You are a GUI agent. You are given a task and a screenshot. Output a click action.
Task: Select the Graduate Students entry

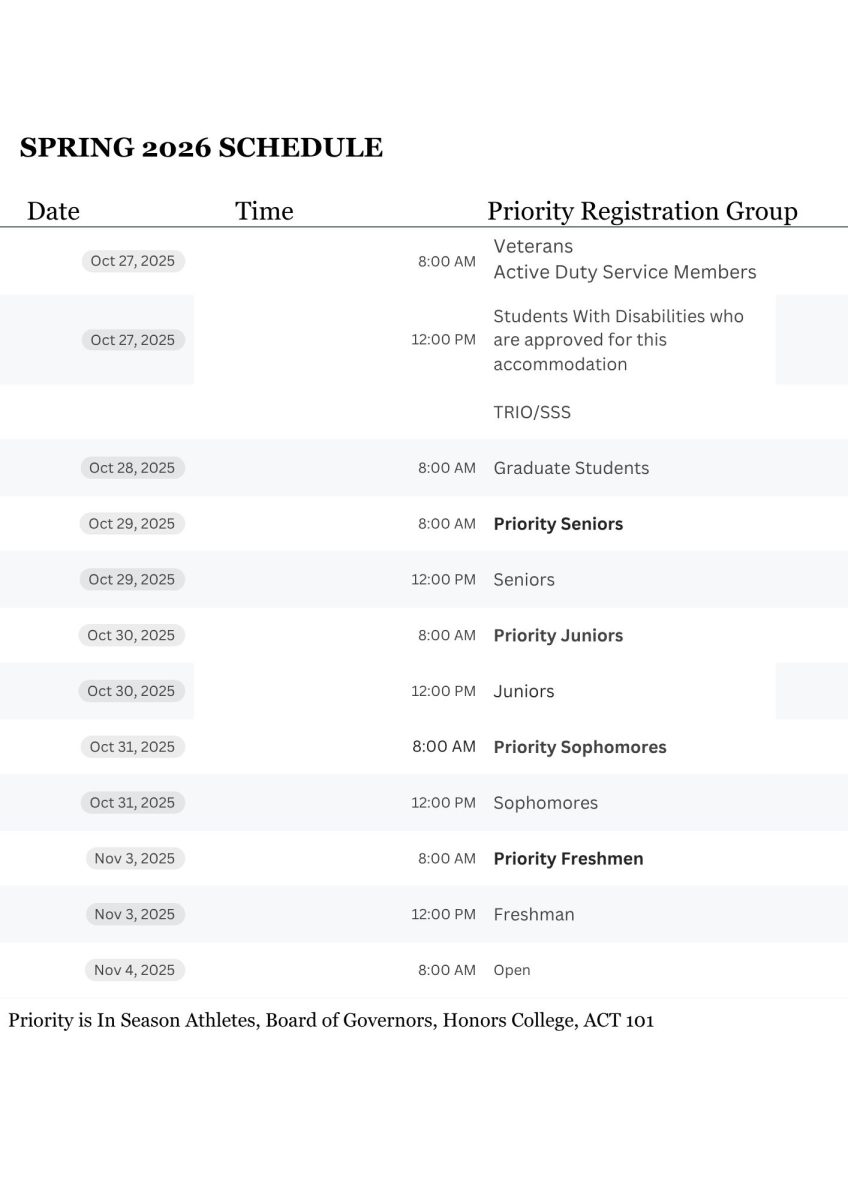571,468
